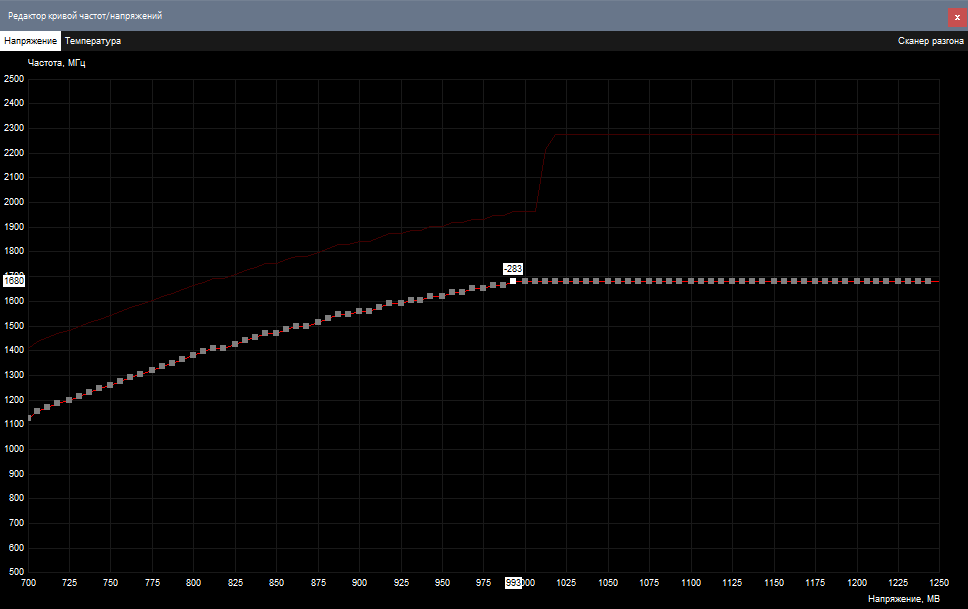968x609 pixels.
Task: Select the curve point at 1050 mV
Action: point(608,281)
